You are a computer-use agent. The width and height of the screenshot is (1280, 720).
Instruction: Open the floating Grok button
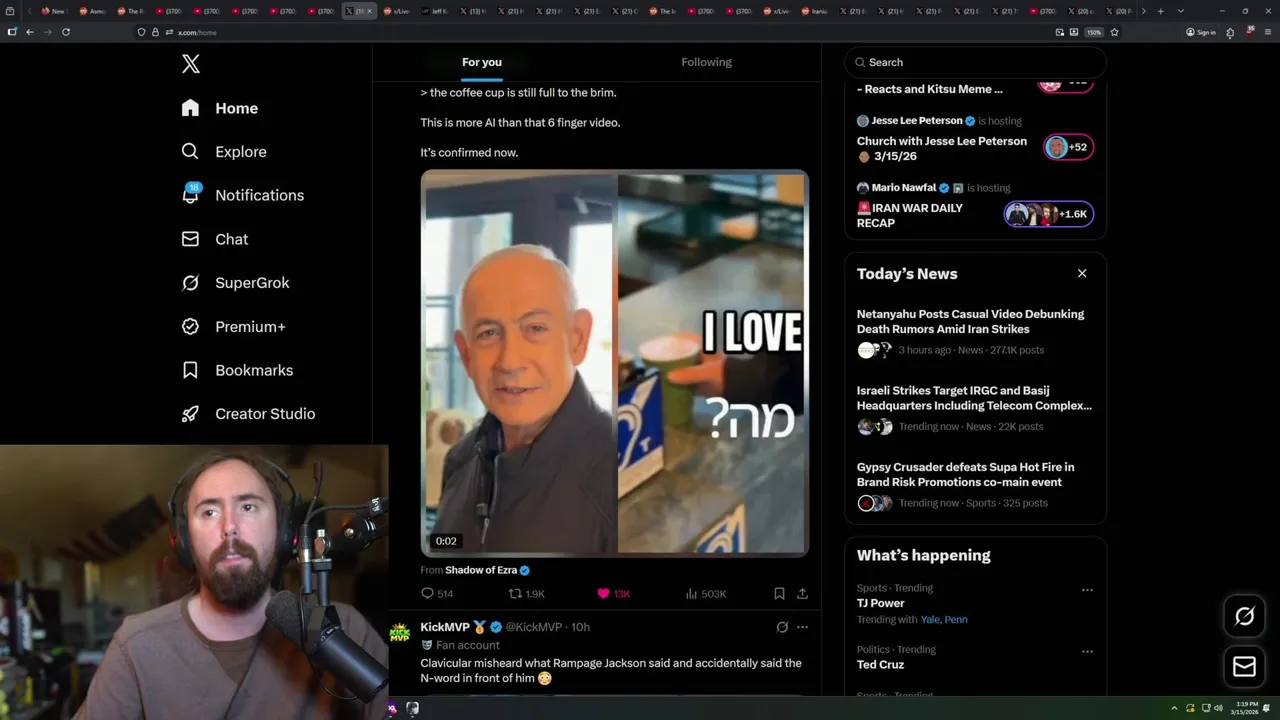1244,616
